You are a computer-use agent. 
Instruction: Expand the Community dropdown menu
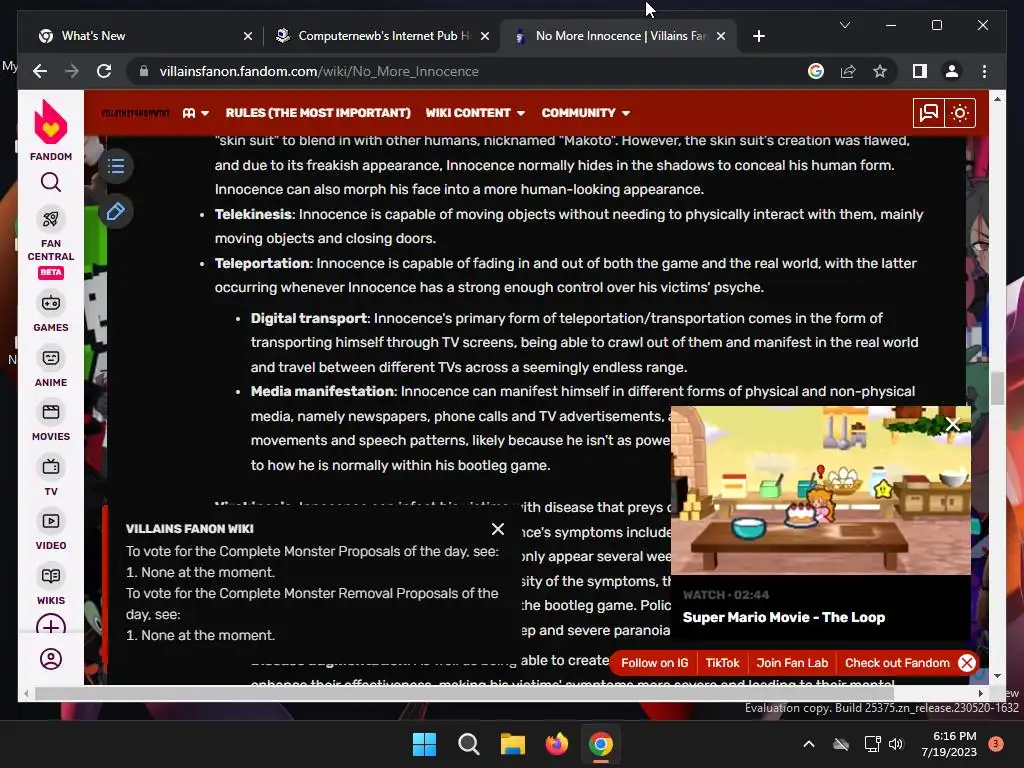pyautogui.click(x=586, y=113)
